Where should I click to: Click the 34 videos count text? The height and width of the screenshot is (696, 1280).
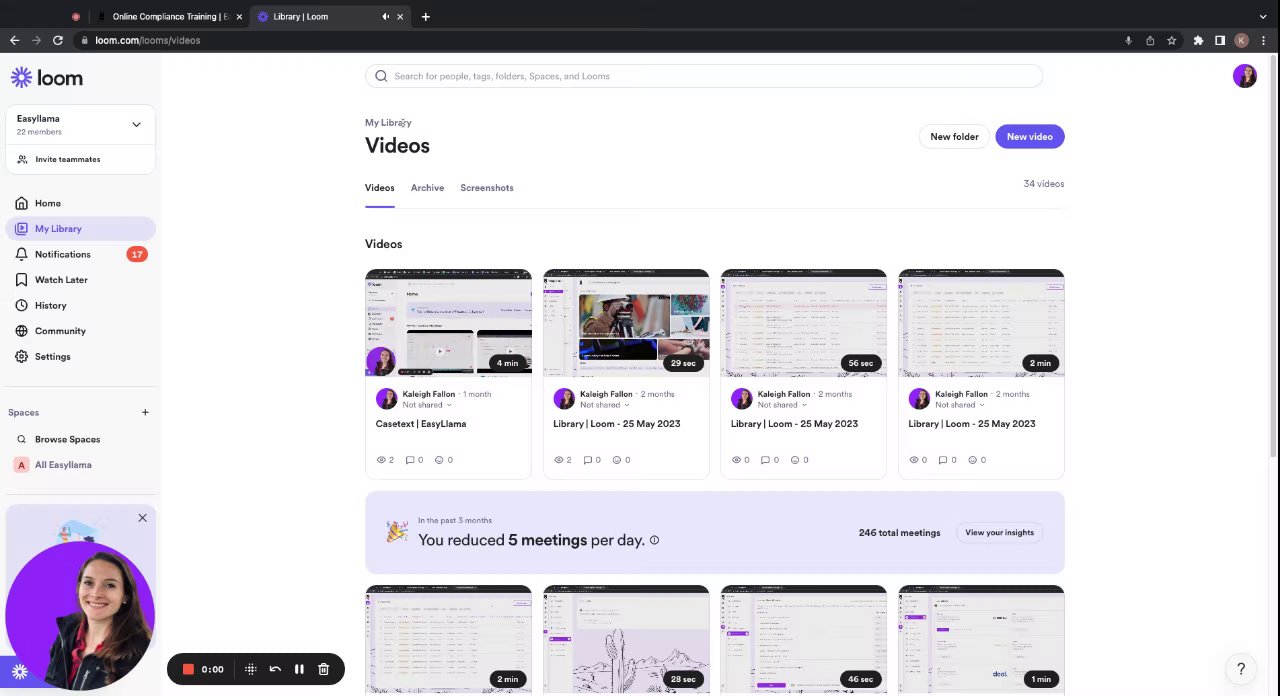point(1043,184)
